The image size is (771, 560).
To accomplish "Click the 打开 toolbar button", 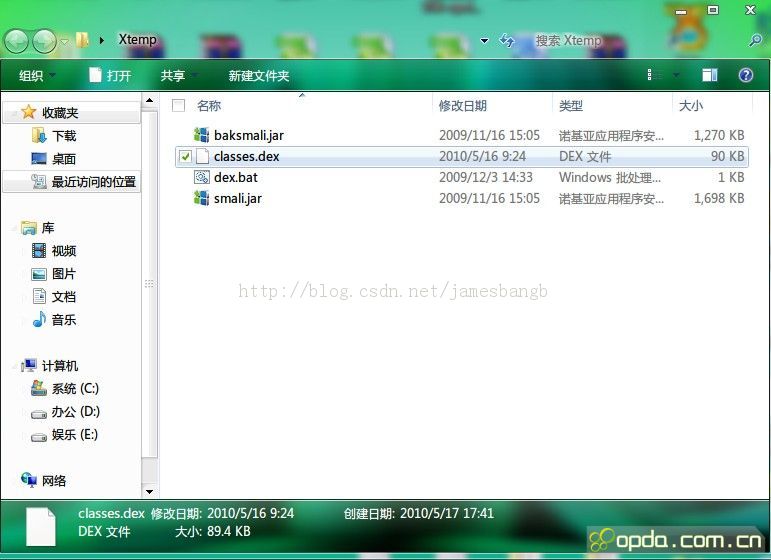I will (110, 76).
